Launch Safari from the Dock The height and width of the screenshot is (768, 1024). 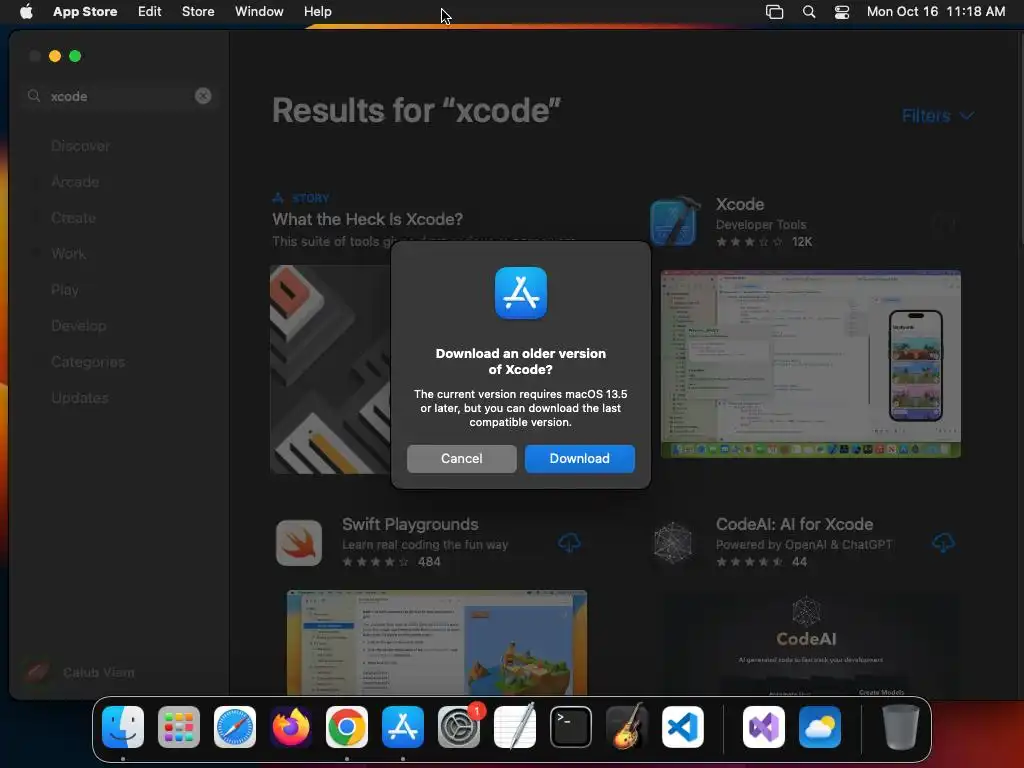[x=235, y=727]
